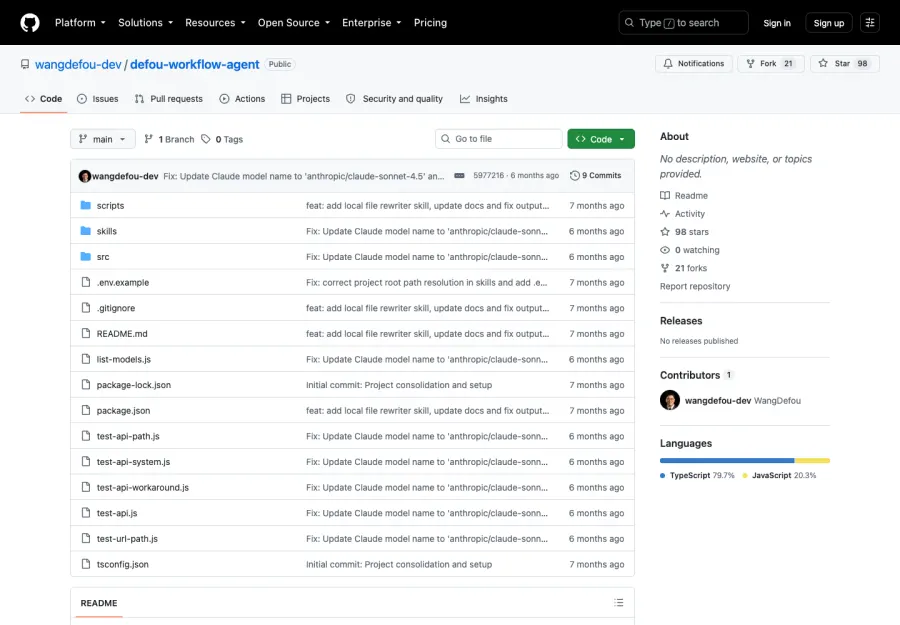Open the command palette icon in header
Screen dimensions: 900x625
coord(870,23)
